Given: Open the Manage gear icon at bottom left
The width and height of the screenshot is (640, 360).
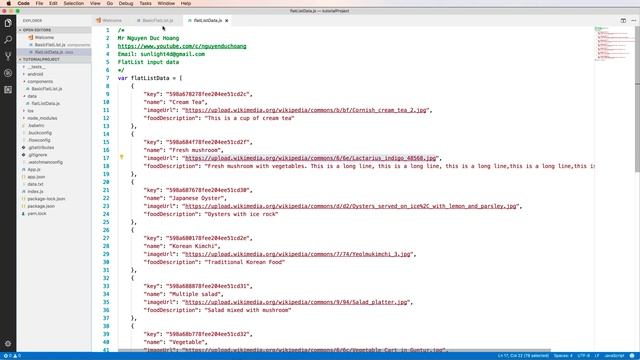Looking at the screenshot, I should tap(8, 344).
